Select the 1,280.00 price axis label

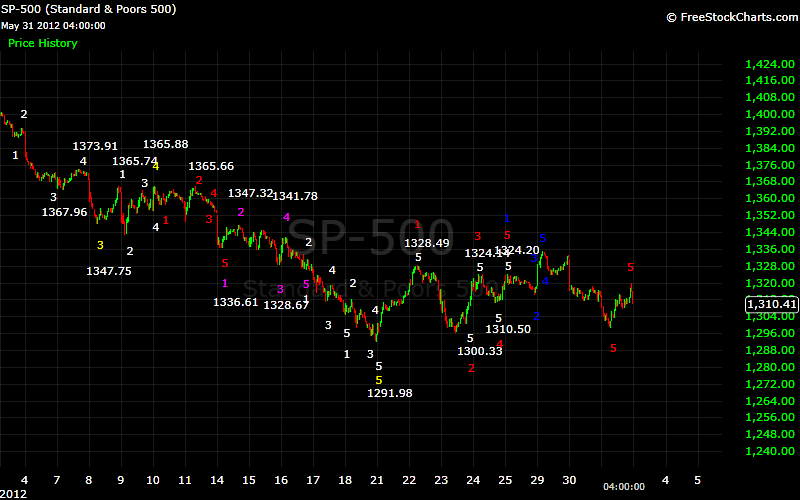770,367
